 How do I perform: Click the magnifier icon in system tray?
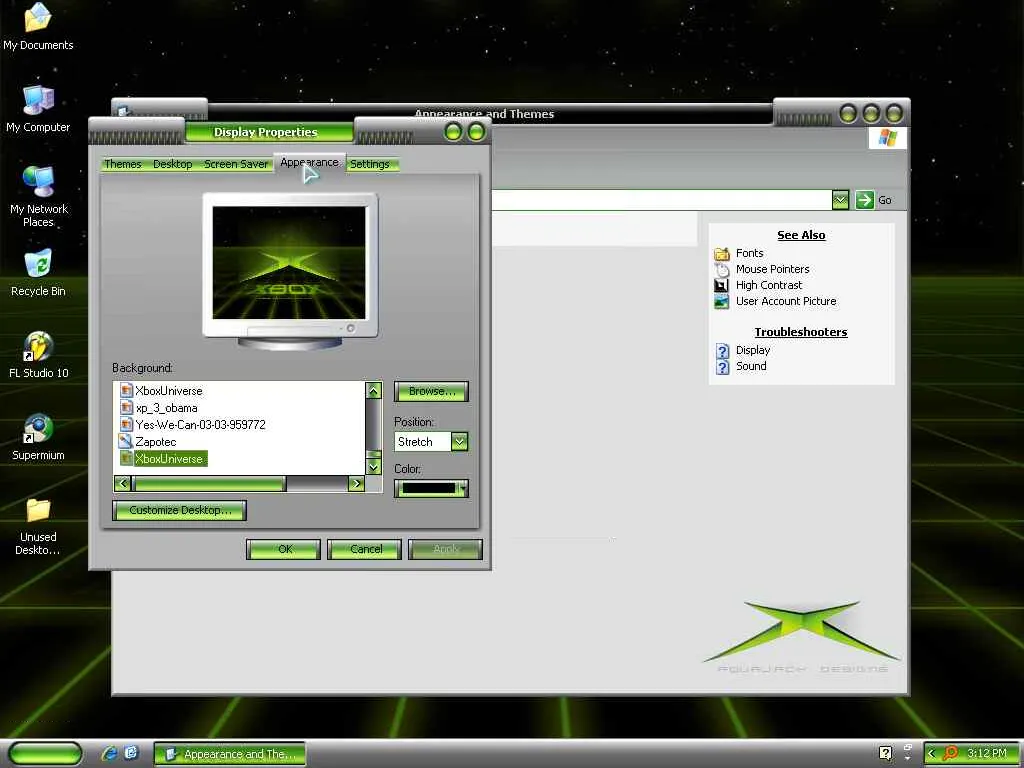pos(951,754)
